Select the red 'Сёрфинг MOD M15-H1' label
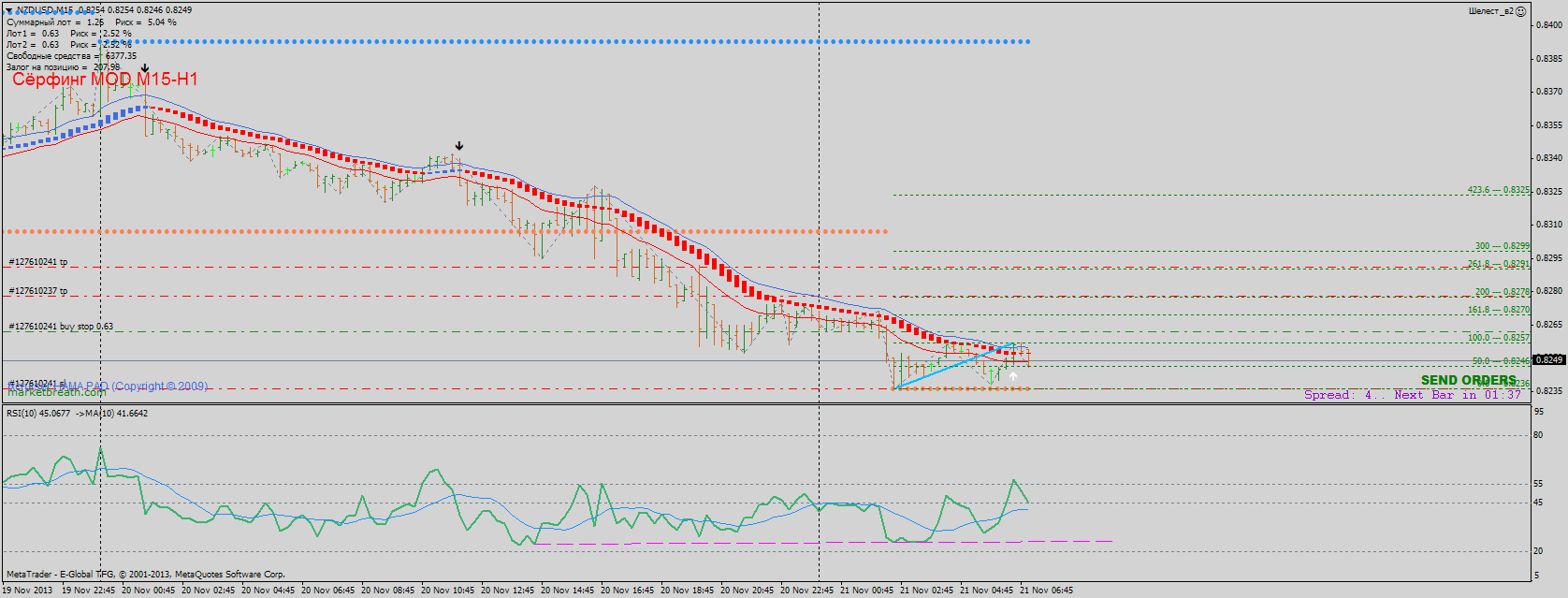The image size is (1568, 598). (x=105, y=80)
